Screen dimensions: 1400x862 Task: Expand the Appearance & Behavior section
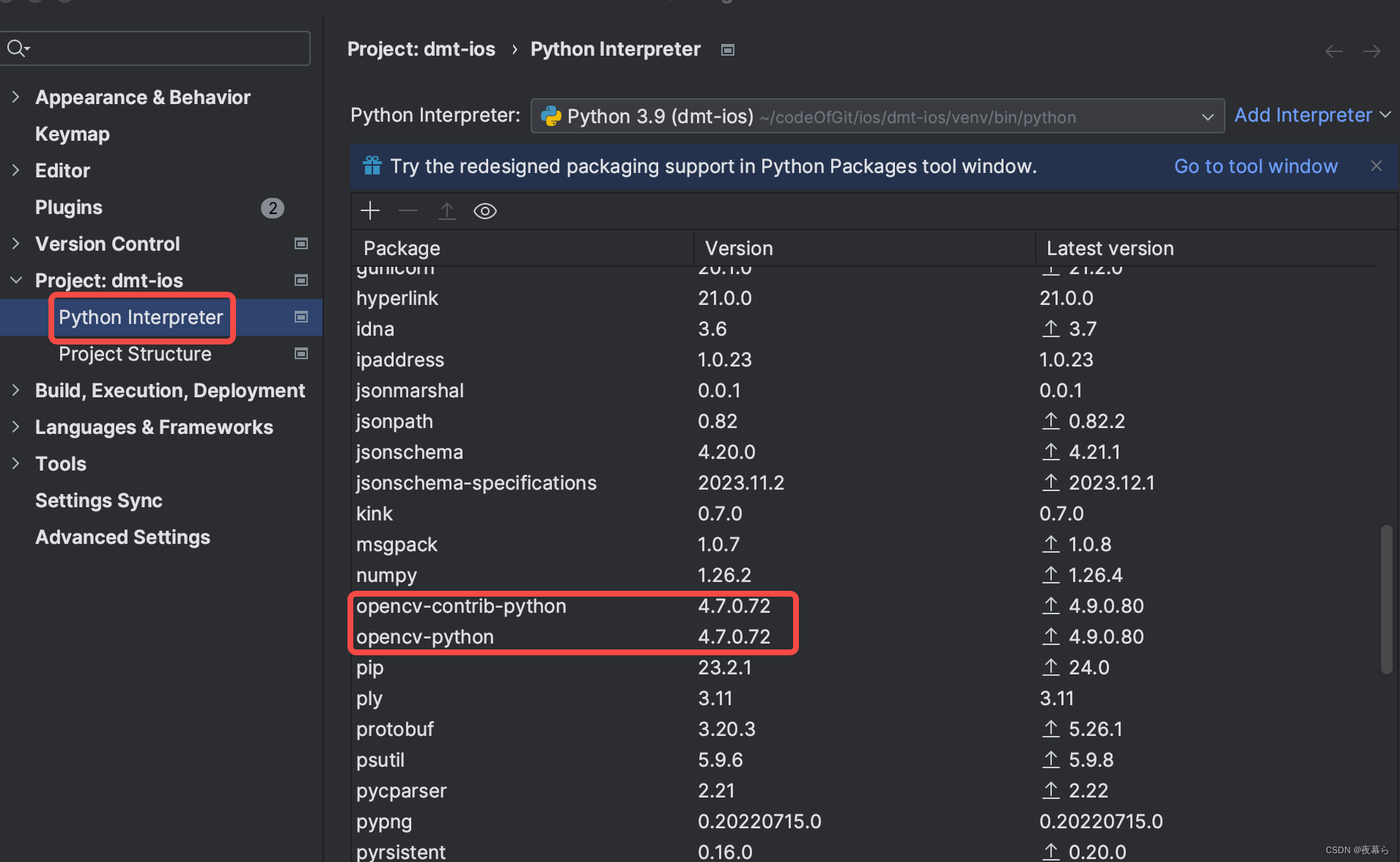[x=16, y=97]
